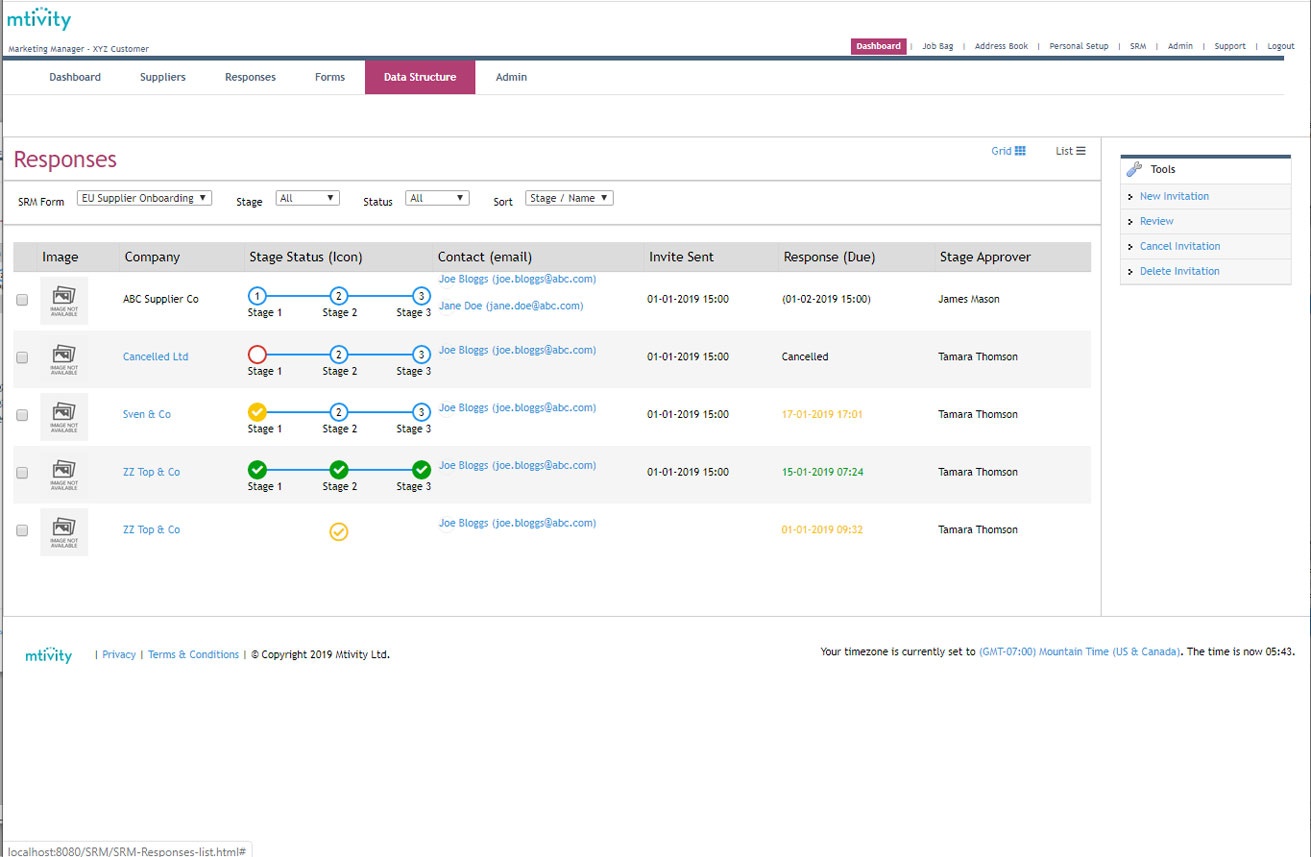The image size is (1311, 857).
Task: Click green Stage 1 checkmark for ZZ Top row
Action: [257, 469]
